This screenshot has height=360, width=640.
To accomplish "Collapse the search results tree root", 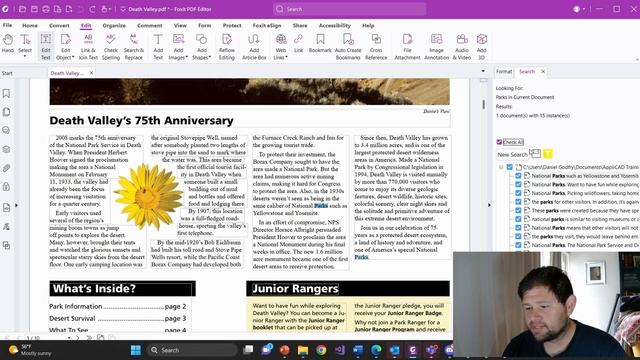I will 501,167.
